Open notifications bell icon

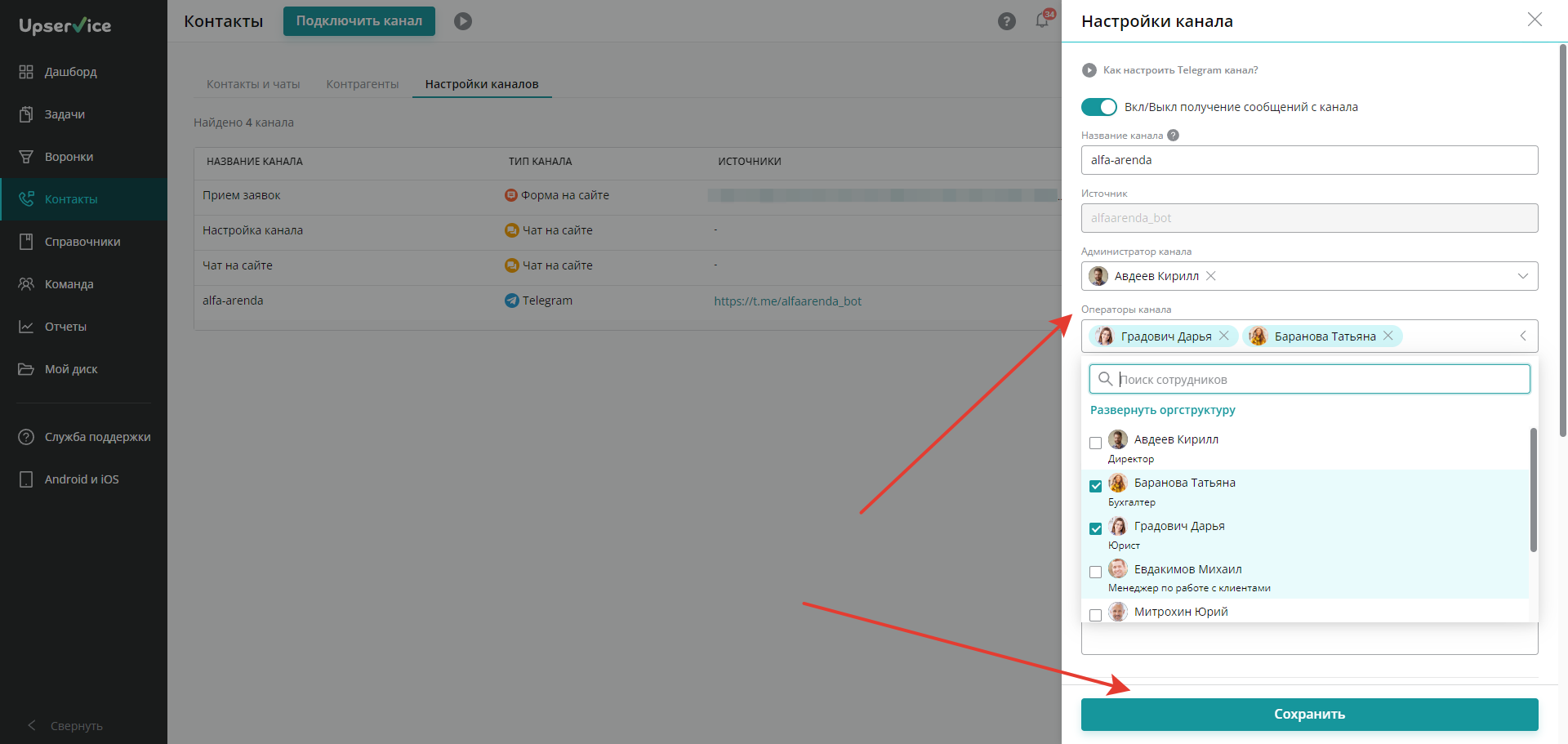[1042, 20]
